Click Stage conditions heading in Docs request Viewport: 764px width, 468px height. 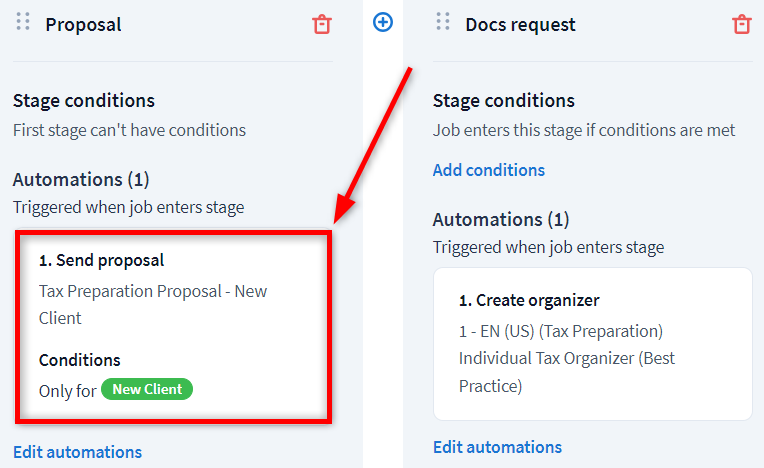(504, 101)
